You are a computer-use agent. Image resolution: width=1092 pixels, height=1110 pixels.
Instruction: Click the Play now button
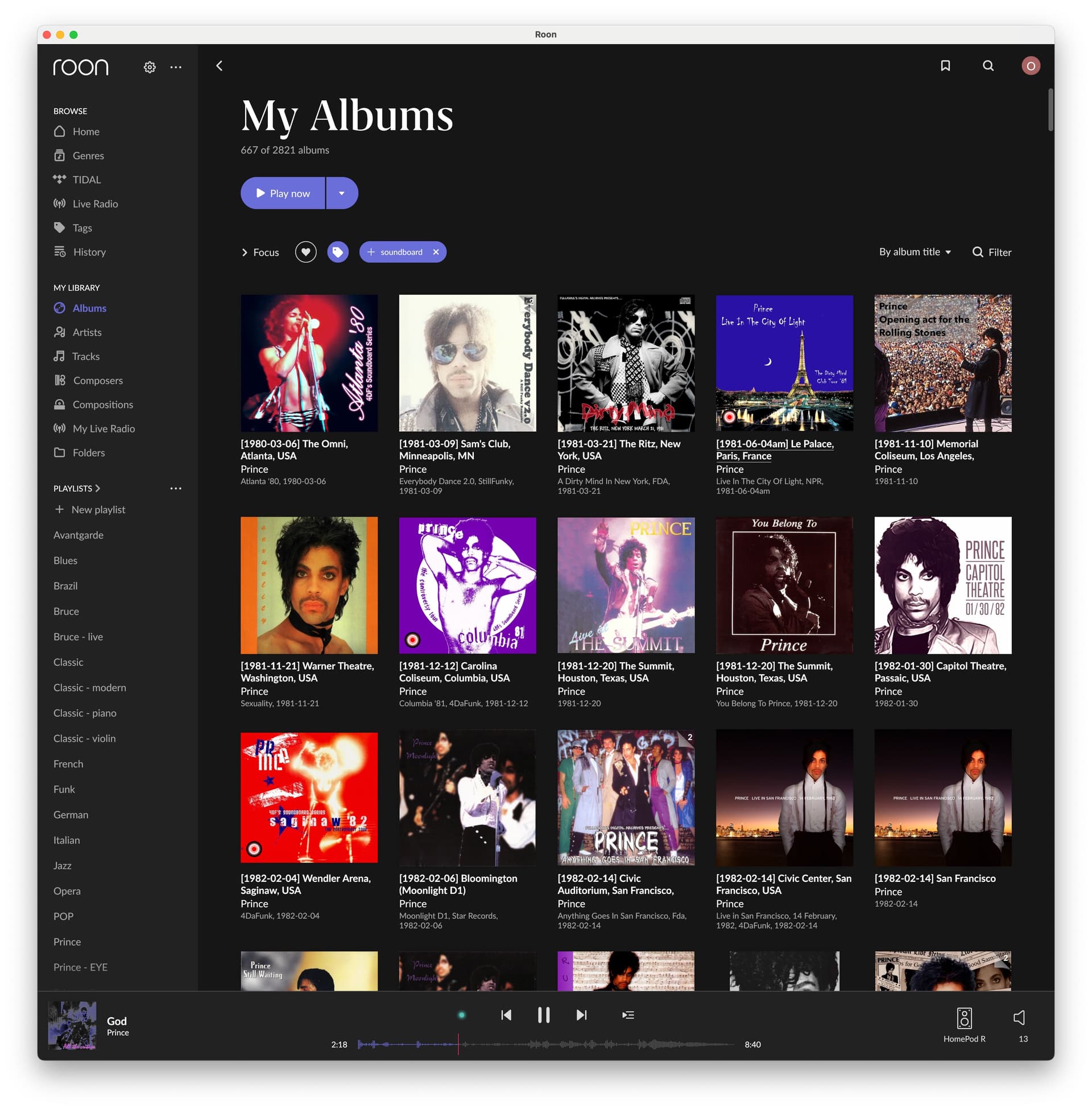pyautogui.click(x=283, y=193)
